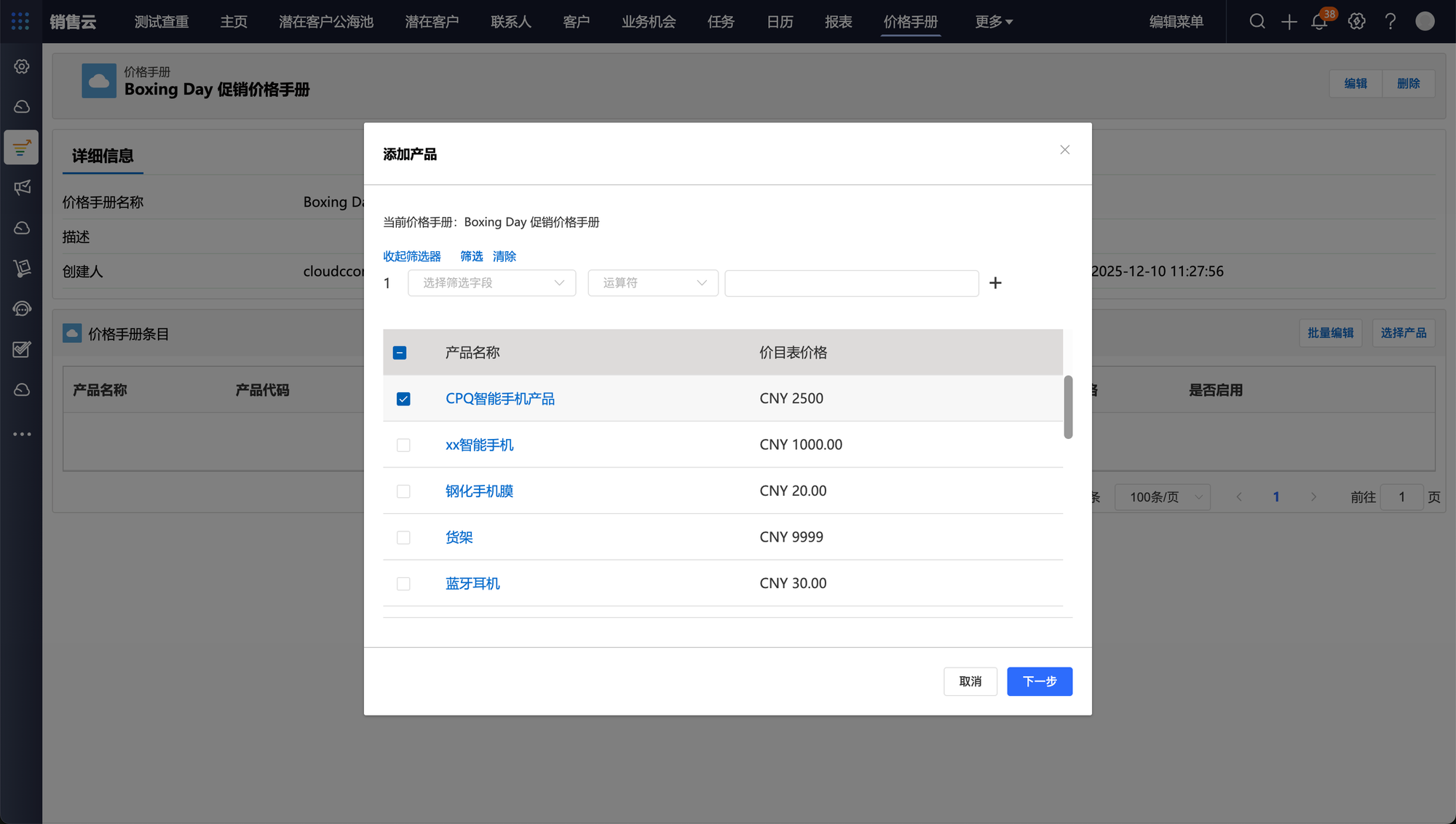Click the add filter row plus icon
This screenshot has width=1456, height=824.
click(x=995, y=283)
